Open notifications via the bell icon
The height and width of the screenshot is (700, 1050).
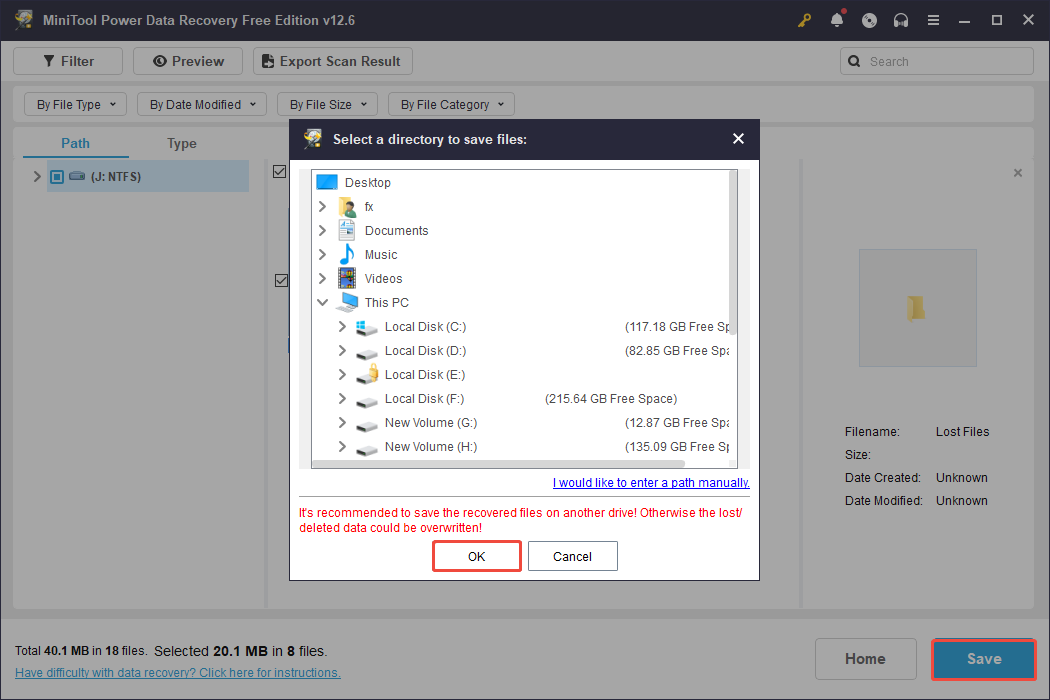click(837, 20)
